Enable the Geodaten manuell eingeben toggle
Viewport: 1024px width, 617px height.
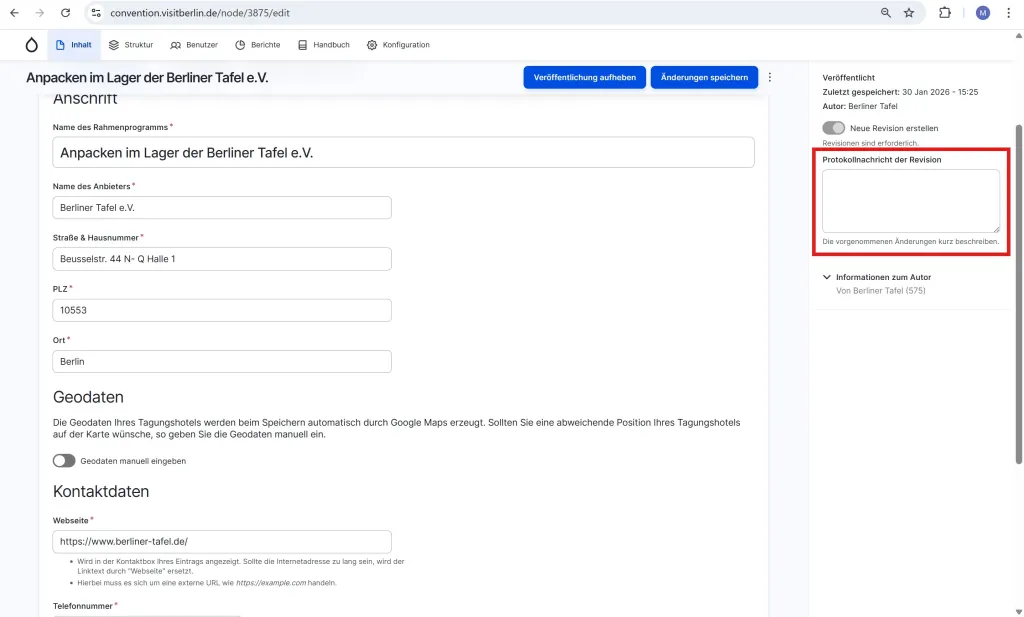[x=64, y=460]
